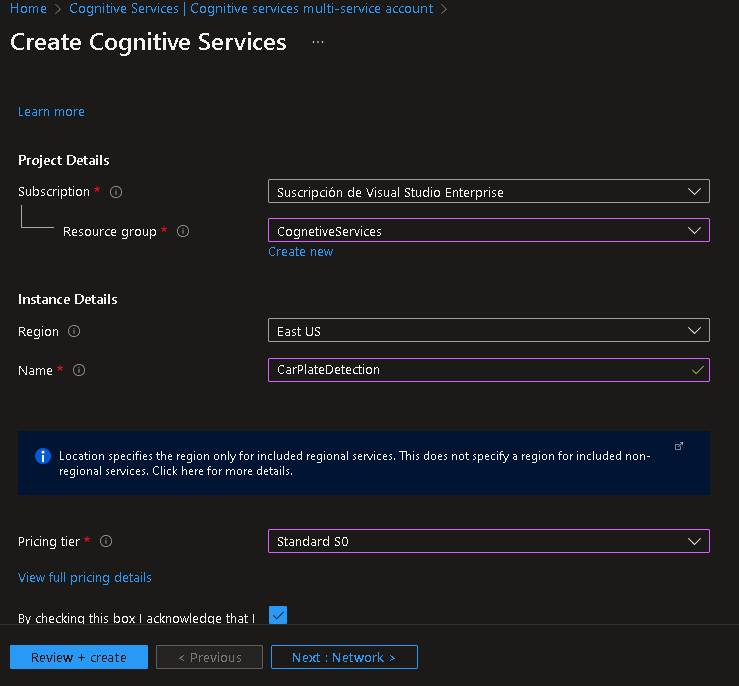
Task: Click info icon beside Resource group
Action: click(x=183, y=231)
